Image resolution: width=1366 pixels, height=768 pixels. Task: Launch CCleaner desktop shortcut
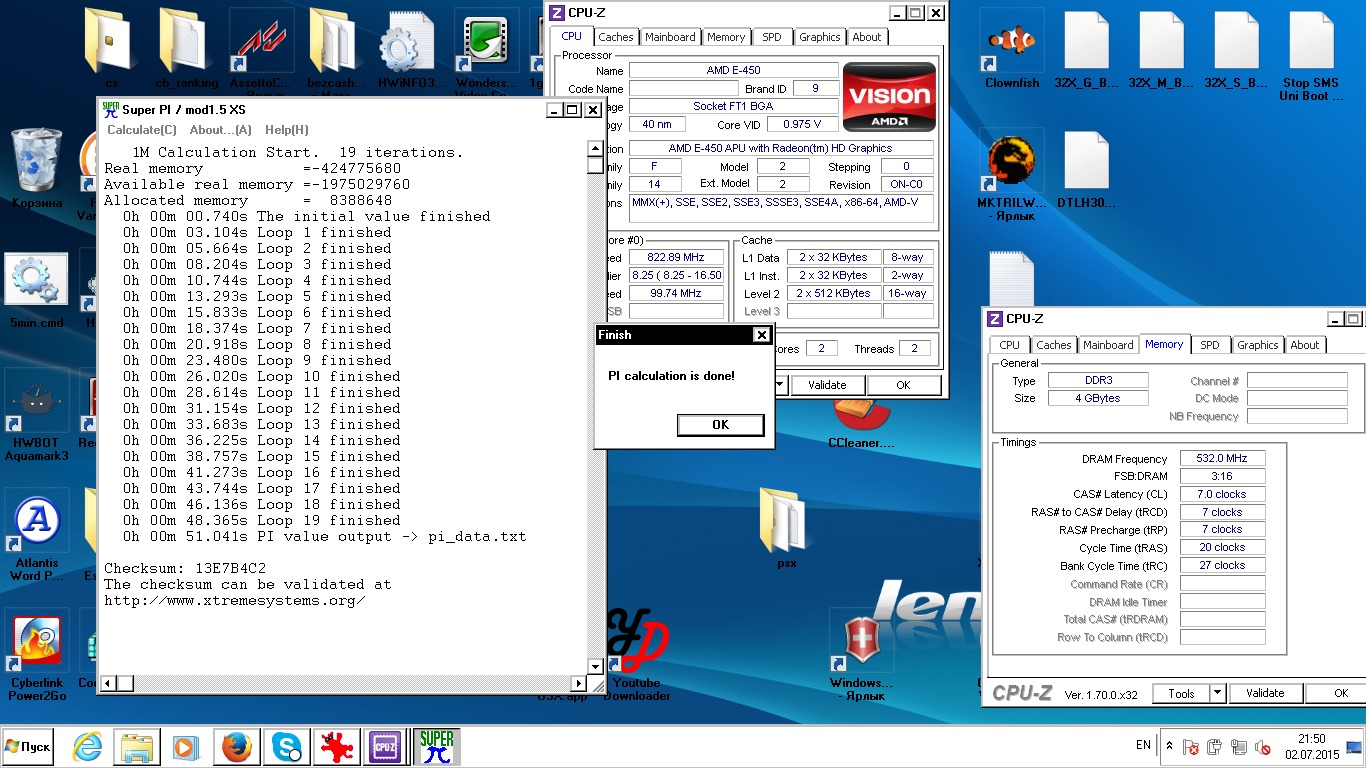[861, 425]
